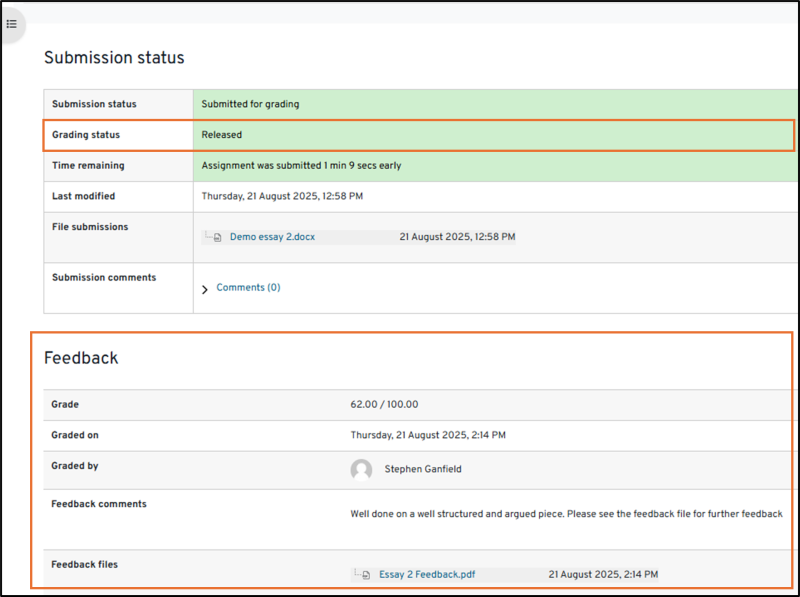Select the 62.00 / 100.00 grade value

tap(384, 405)
